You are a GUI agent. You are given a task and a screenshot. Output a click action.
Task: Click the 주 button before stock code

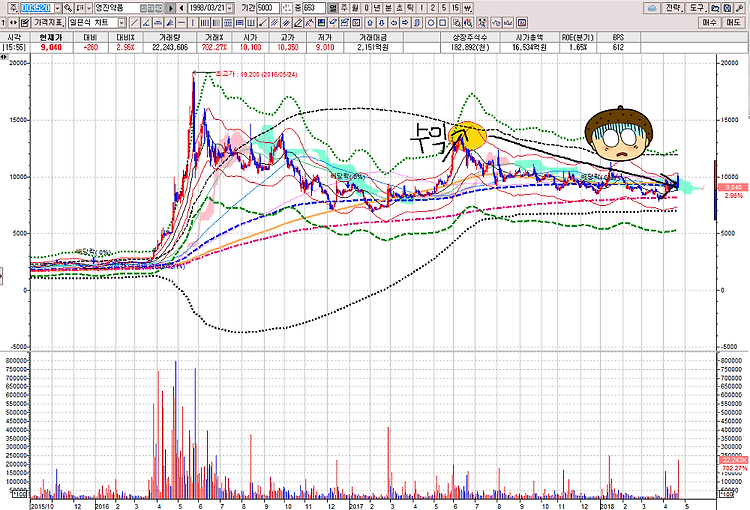click(x=14, y=8)
